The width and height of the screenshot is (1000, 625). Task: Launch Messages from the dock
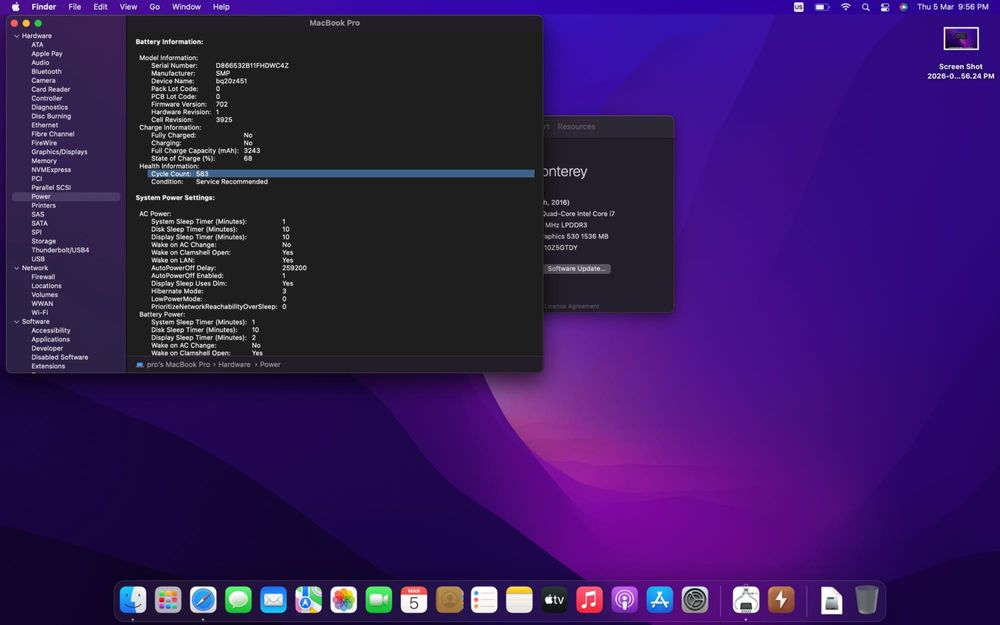pos(238,599)
